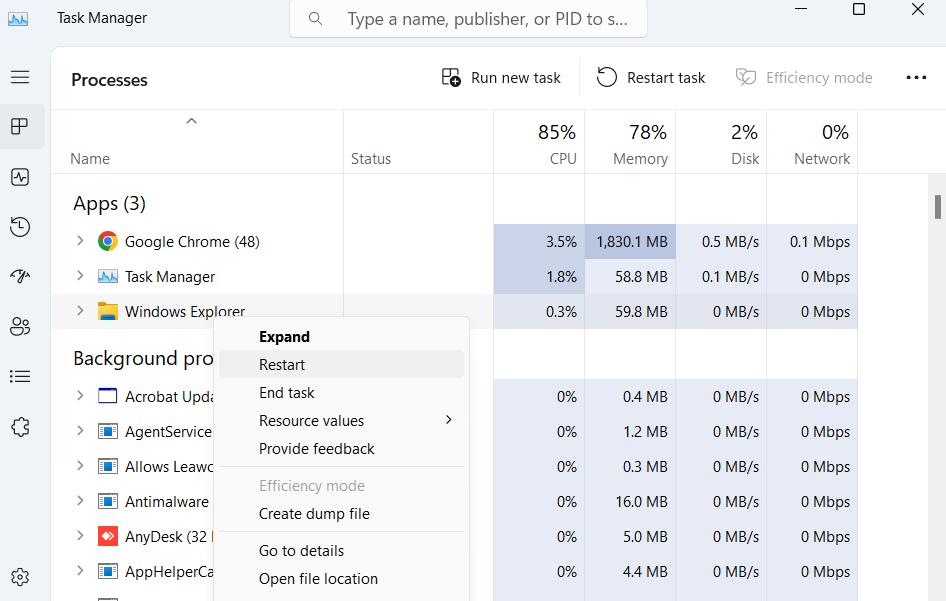This screenshot has height=601, width=946.
Task: Open the Details list sidebar icon
Action: click(20, 377)
